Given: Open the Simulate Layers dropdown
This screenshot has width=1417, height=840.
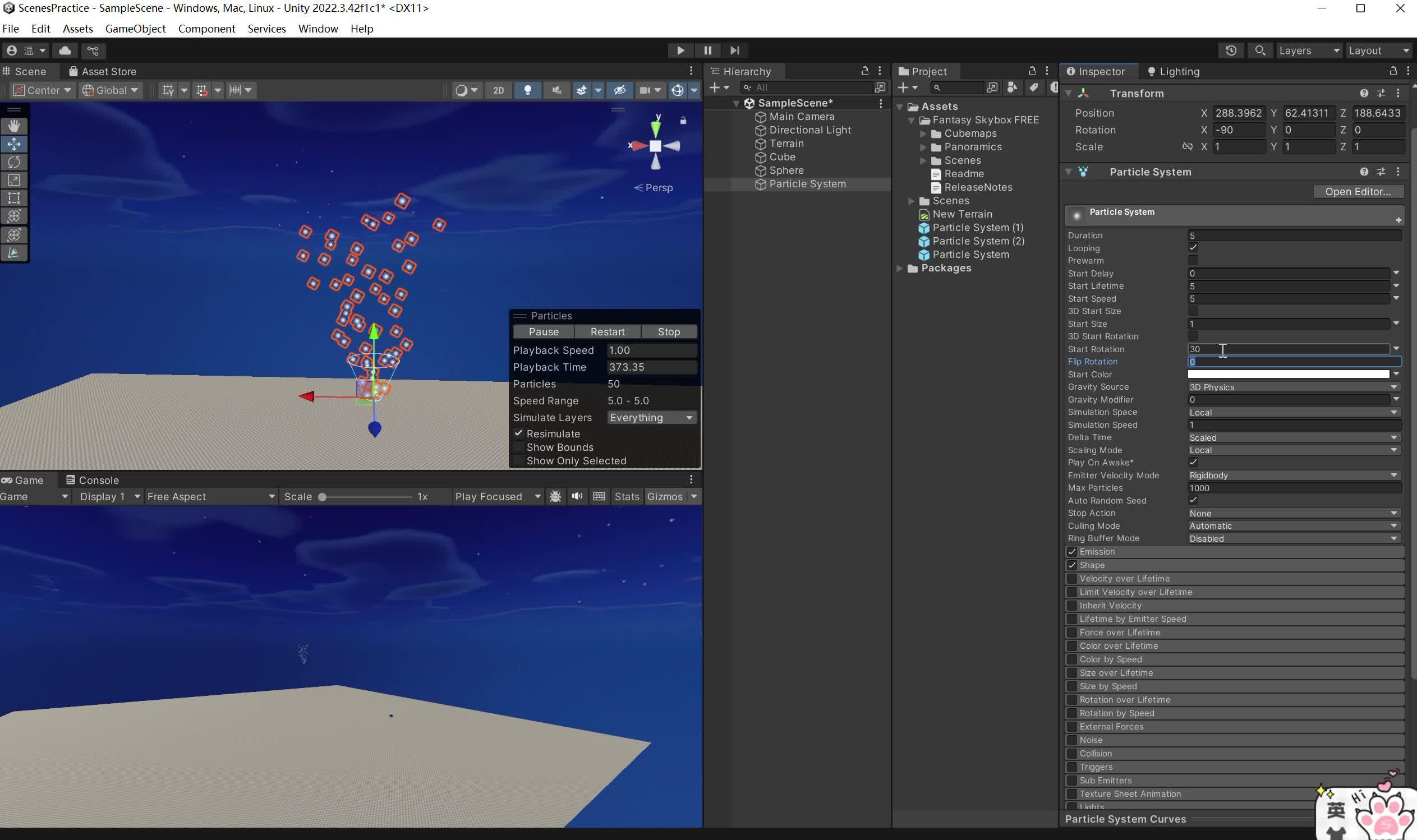Looking at the screenshot, I should tap(651, 417).
